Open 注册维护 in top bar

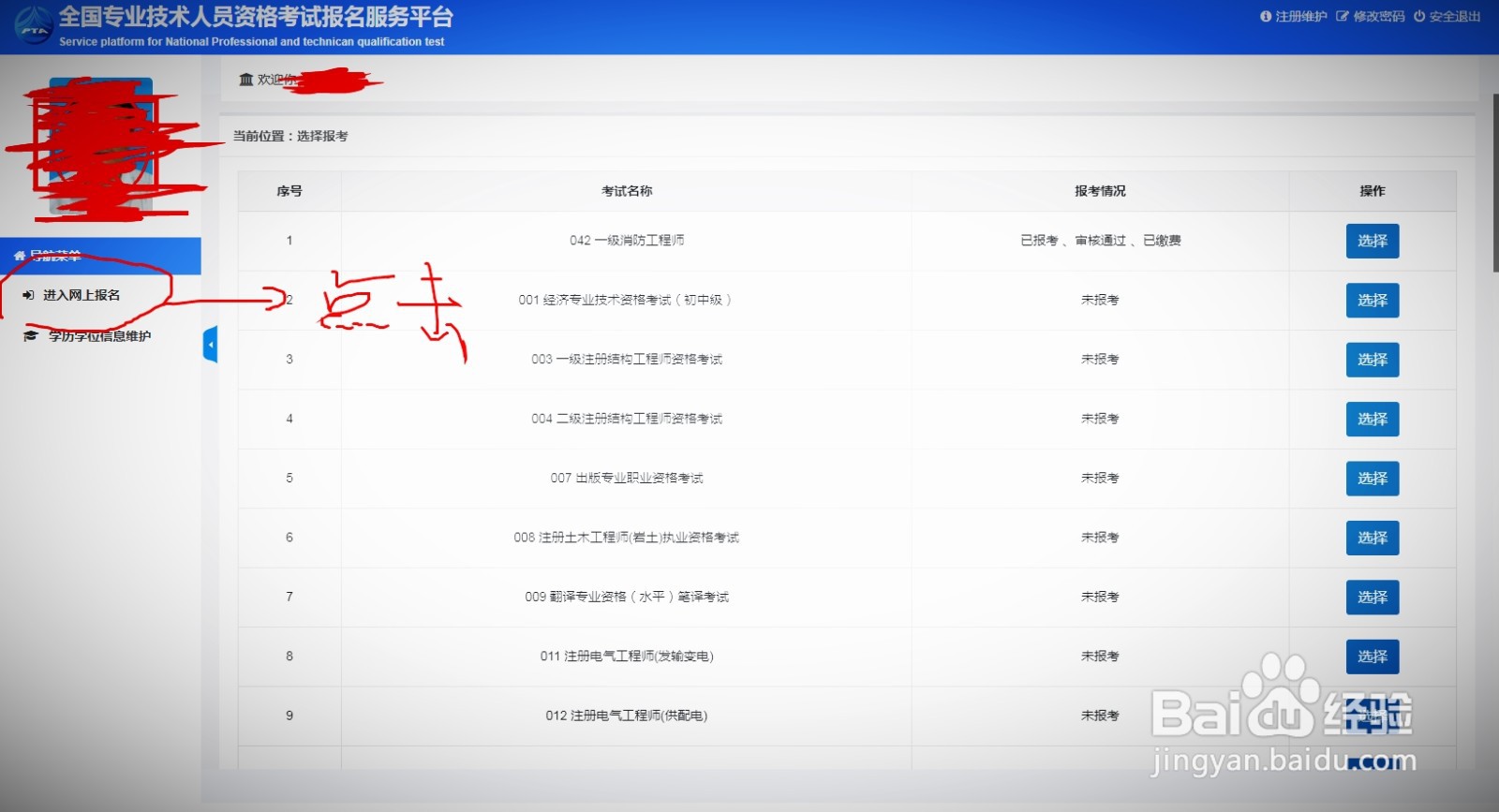pyautogui.click(x=1294, y=16)
